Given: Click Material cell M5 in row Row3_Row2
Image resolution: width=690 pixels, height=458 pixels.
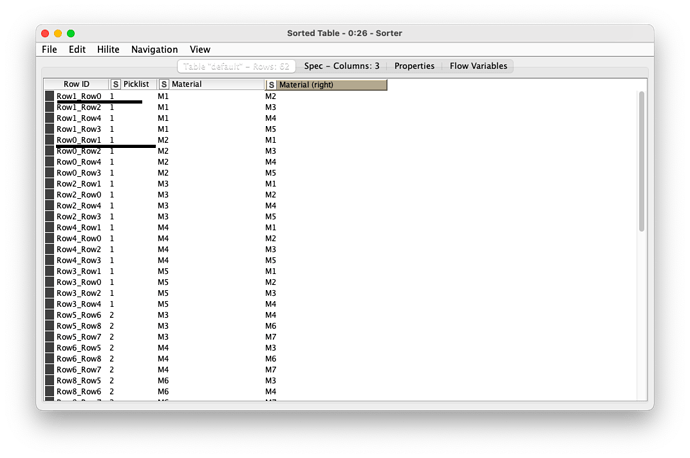Looking at the screenshot, I should click(163, 293).
